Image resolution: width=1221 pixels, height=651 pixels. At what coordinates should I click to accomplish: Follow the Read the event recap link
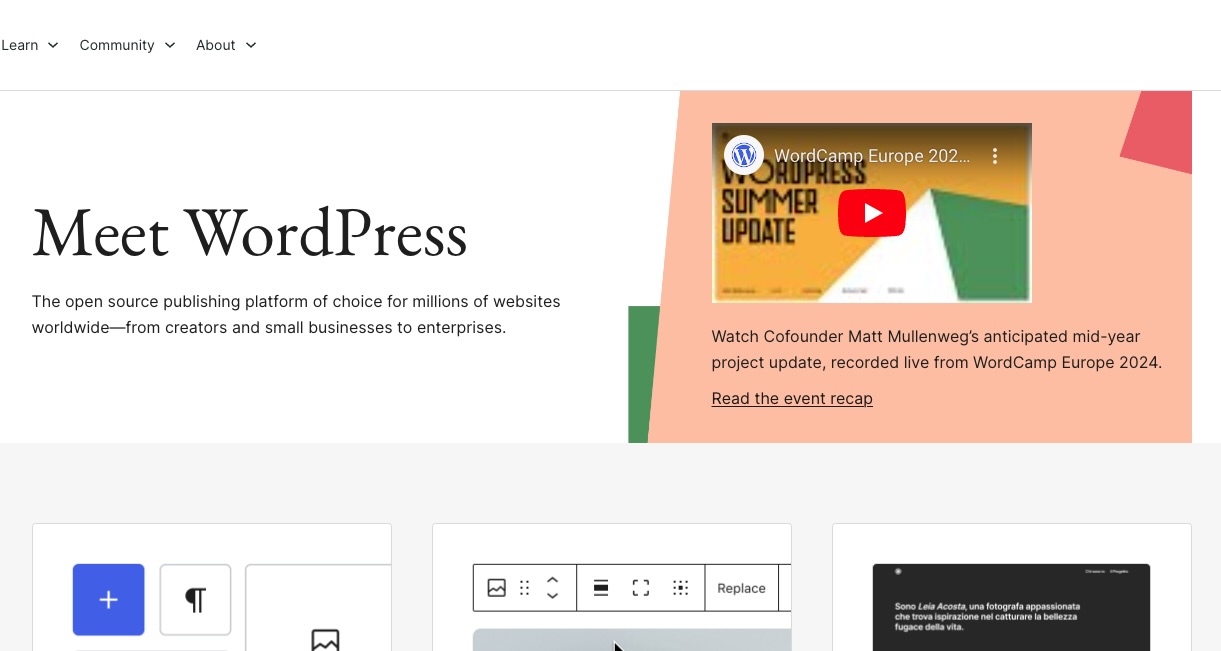click(x=792, y=398)
